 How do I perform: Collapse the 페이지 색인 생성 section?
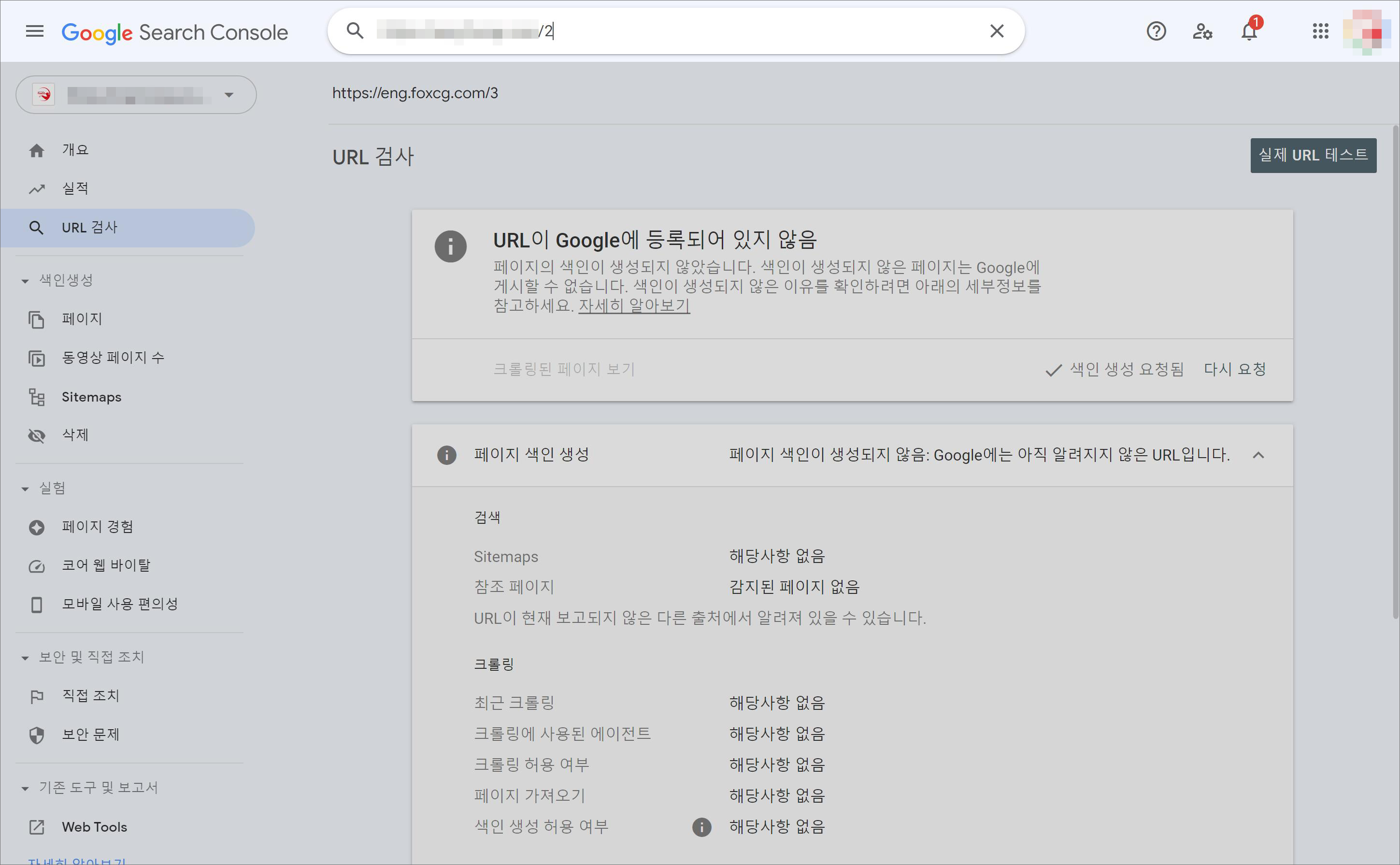[1258, 455]
